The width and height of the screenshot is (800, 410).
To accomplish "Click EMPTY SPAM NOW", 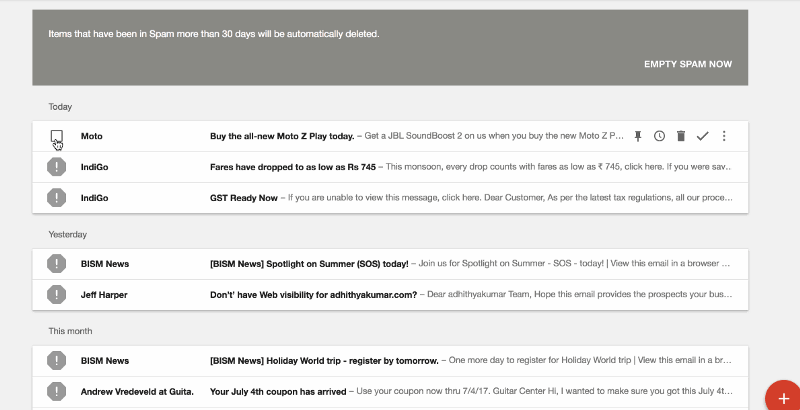I will [x=688, y=64].
